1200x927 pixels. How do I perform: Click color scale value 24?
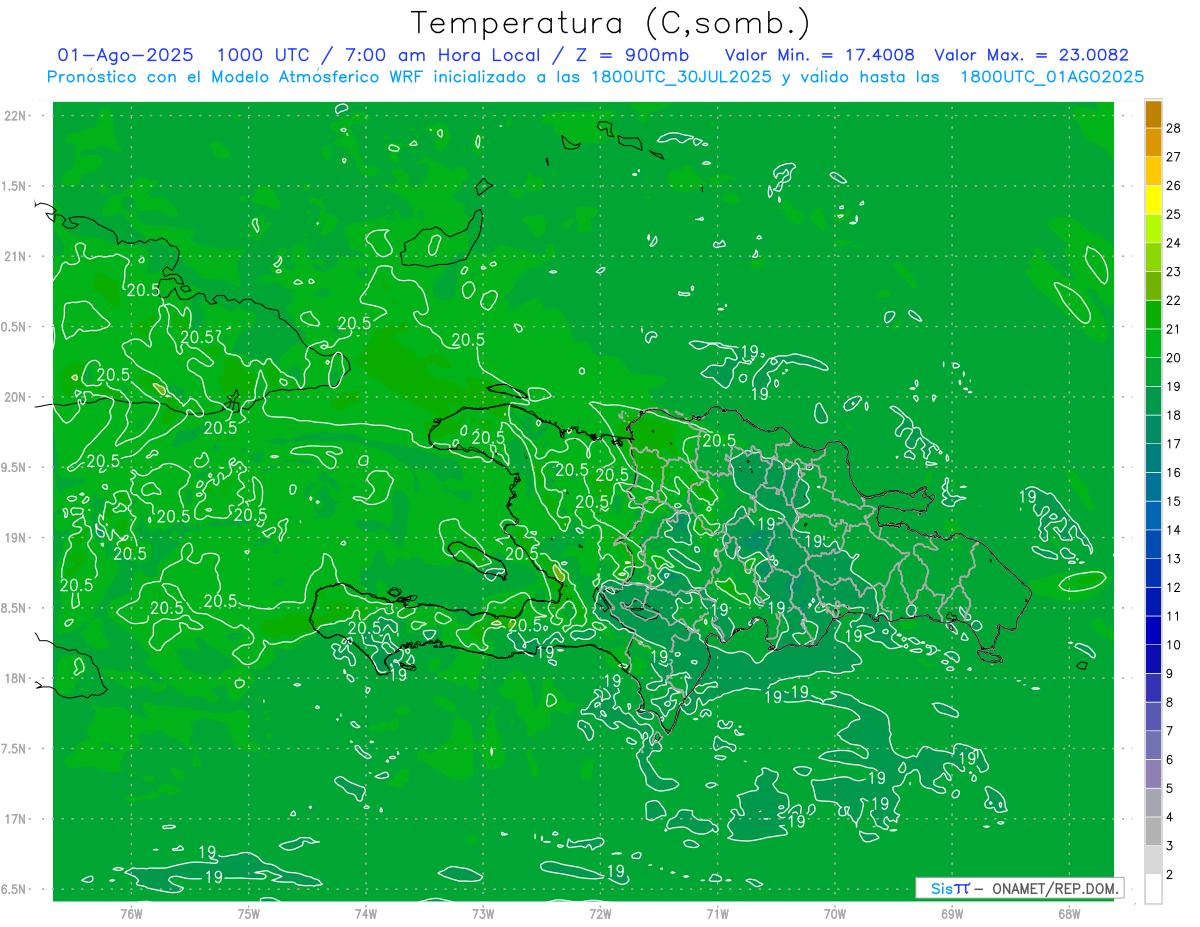coord(1174,243)
